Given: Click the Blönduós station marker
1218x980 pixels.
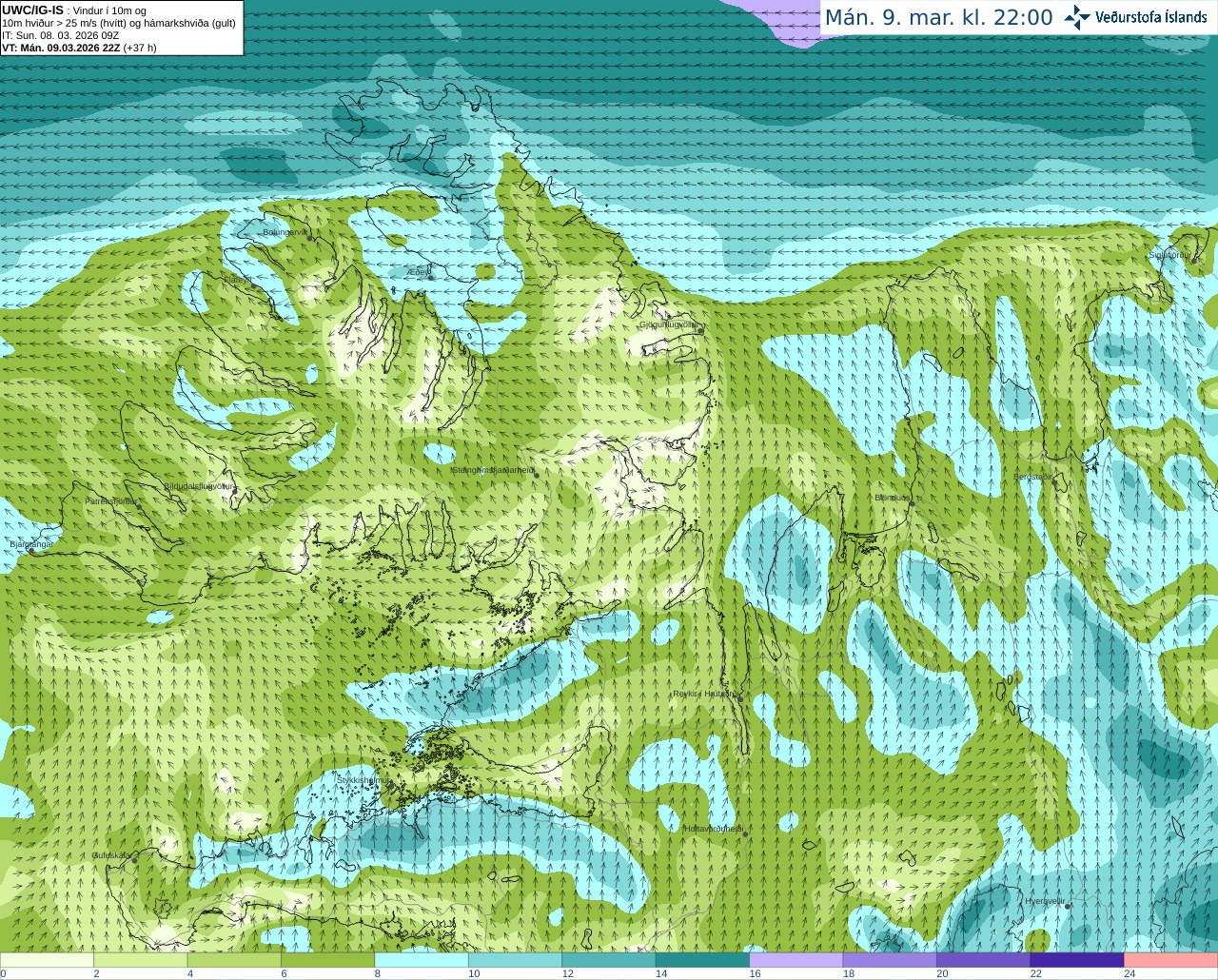Looking at the screenshot, I should (x=911, y=504).
